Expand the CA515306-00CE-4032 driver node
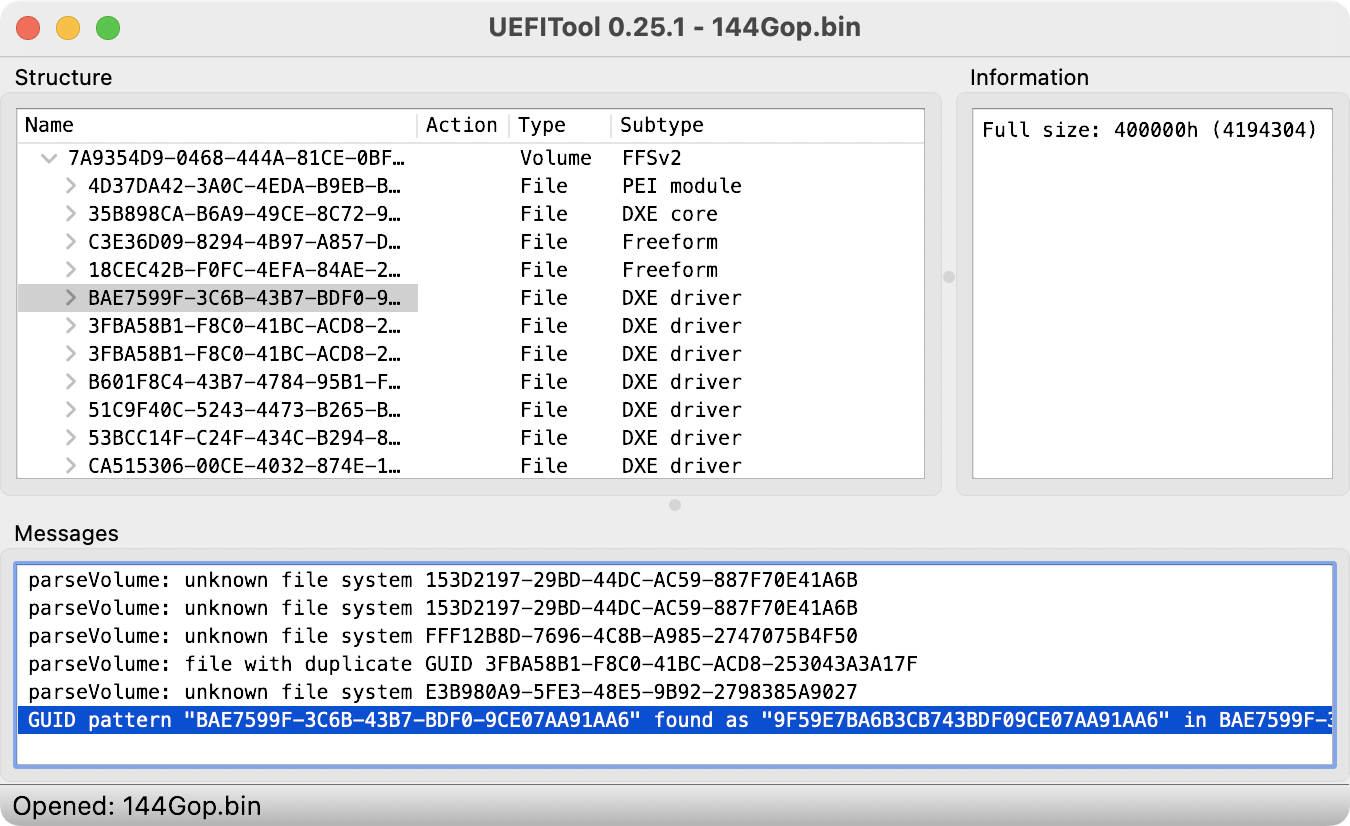This screenshot has height=826, width=1350. [x=71, y=466]
